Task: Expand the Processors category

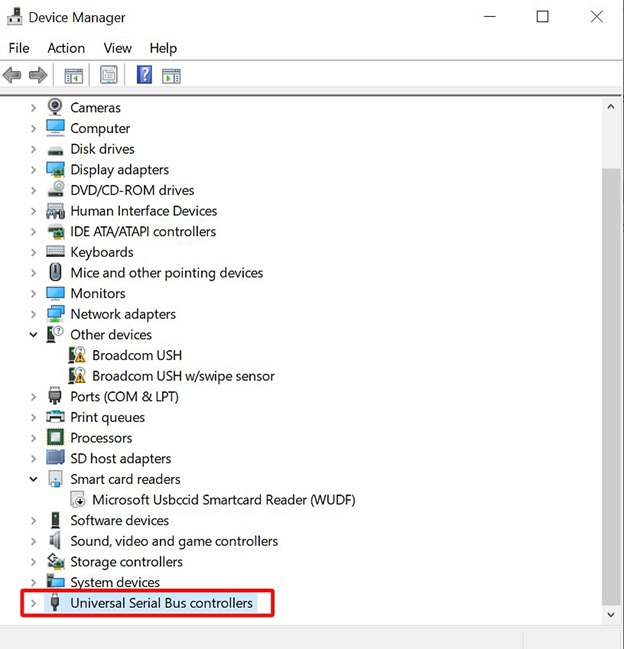Action: [34, 438]
